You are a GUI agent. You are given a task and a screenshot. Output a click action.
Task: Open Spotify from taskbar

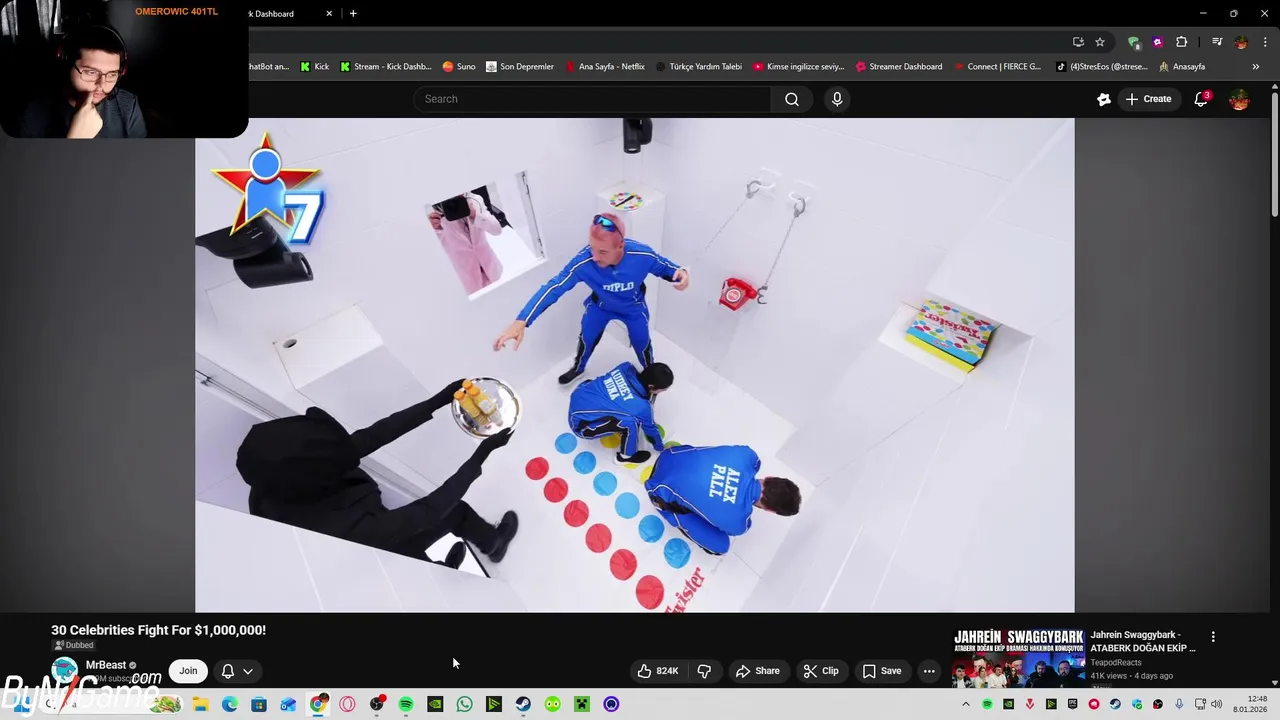pos(406,704)
